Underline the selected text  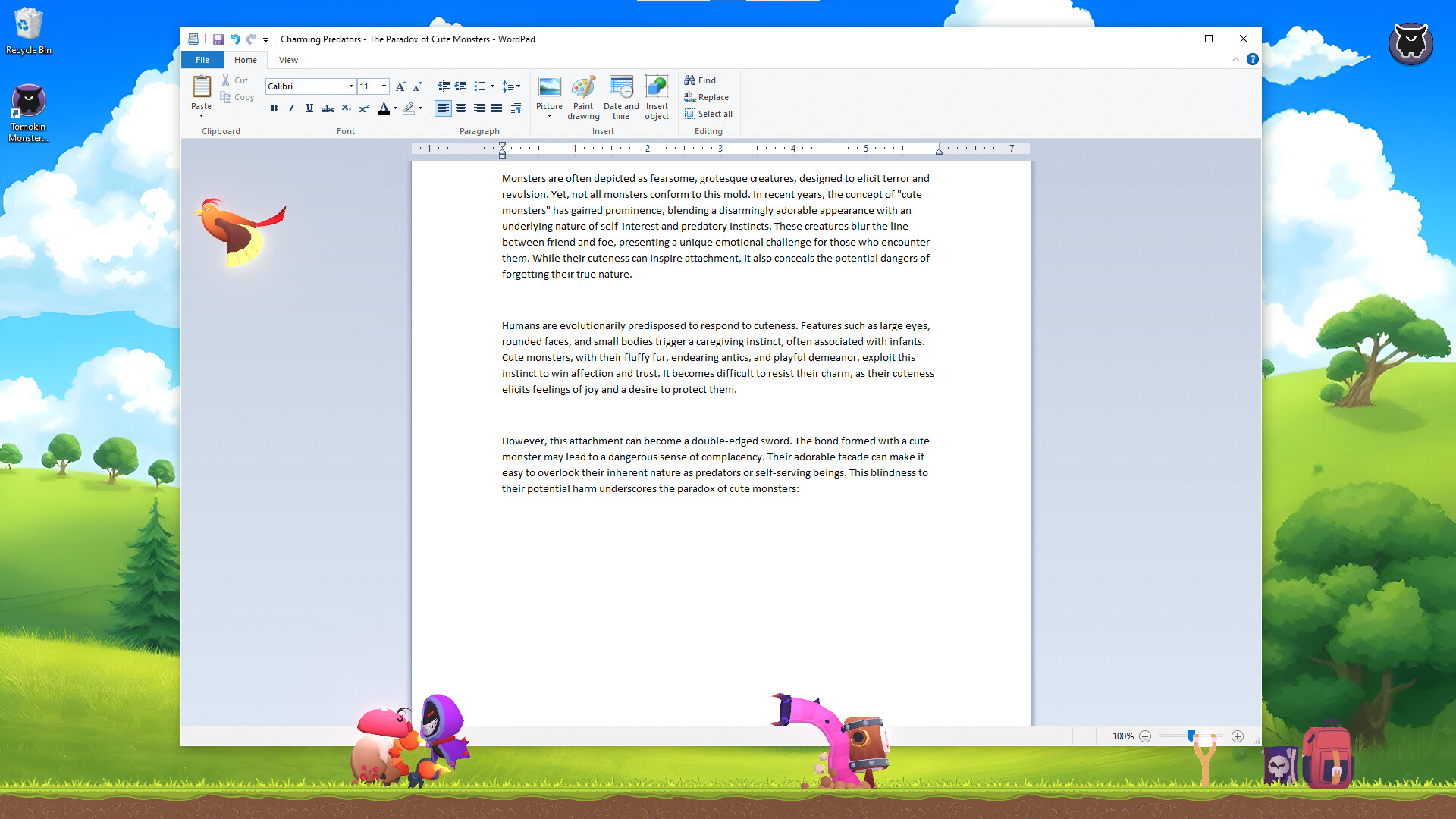309,108
